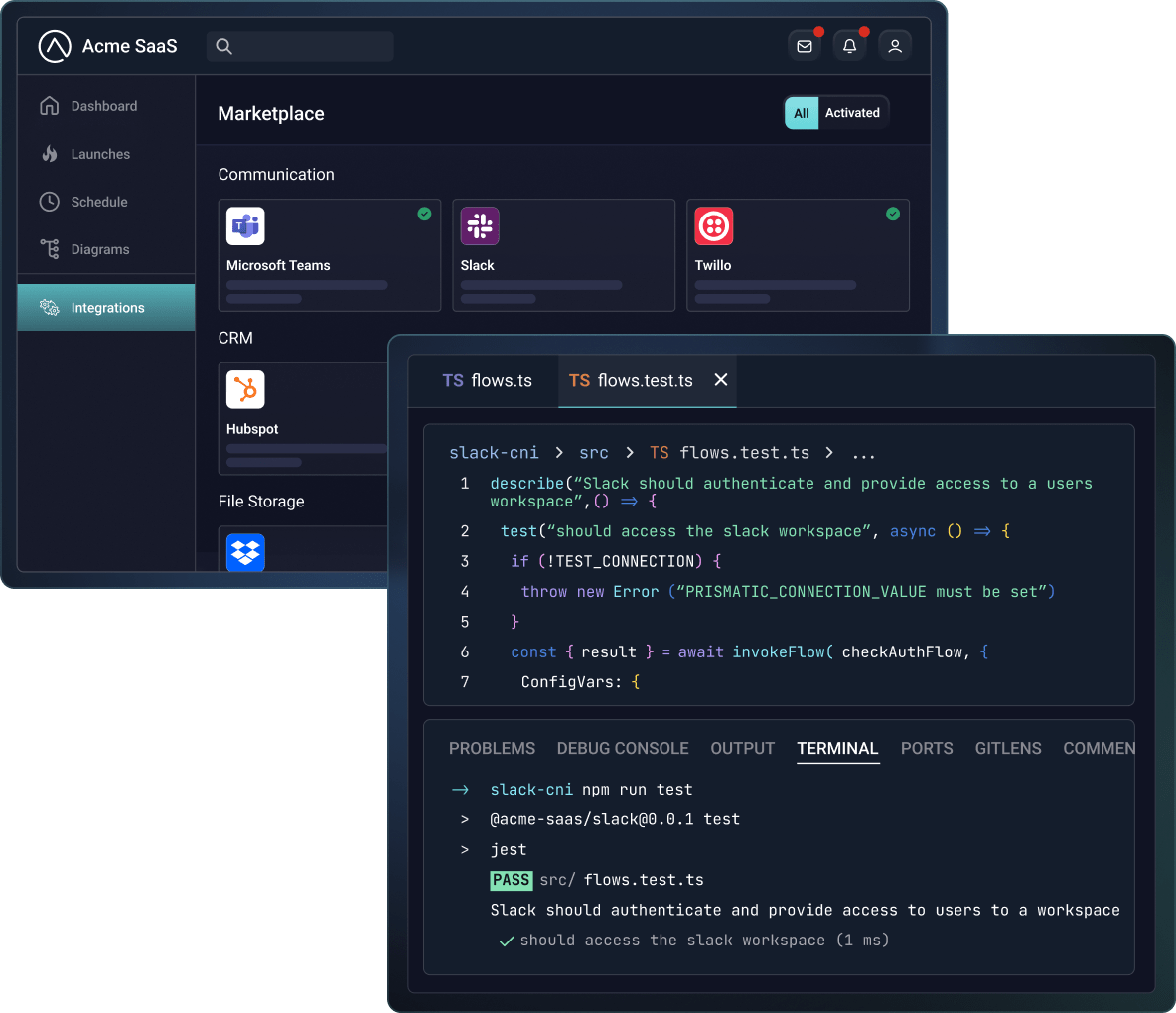Click the Twilio app icon
This screenshot has width=1176, height=1013.
coord(713,225)
